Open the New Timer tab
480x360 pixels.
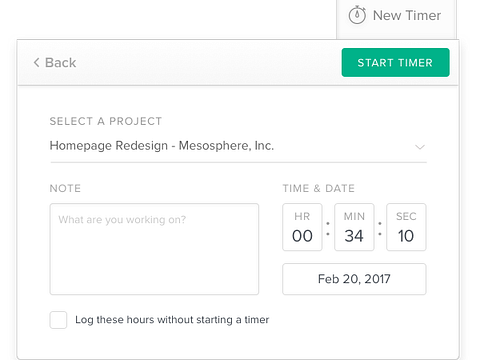click(x=396, y=17)
